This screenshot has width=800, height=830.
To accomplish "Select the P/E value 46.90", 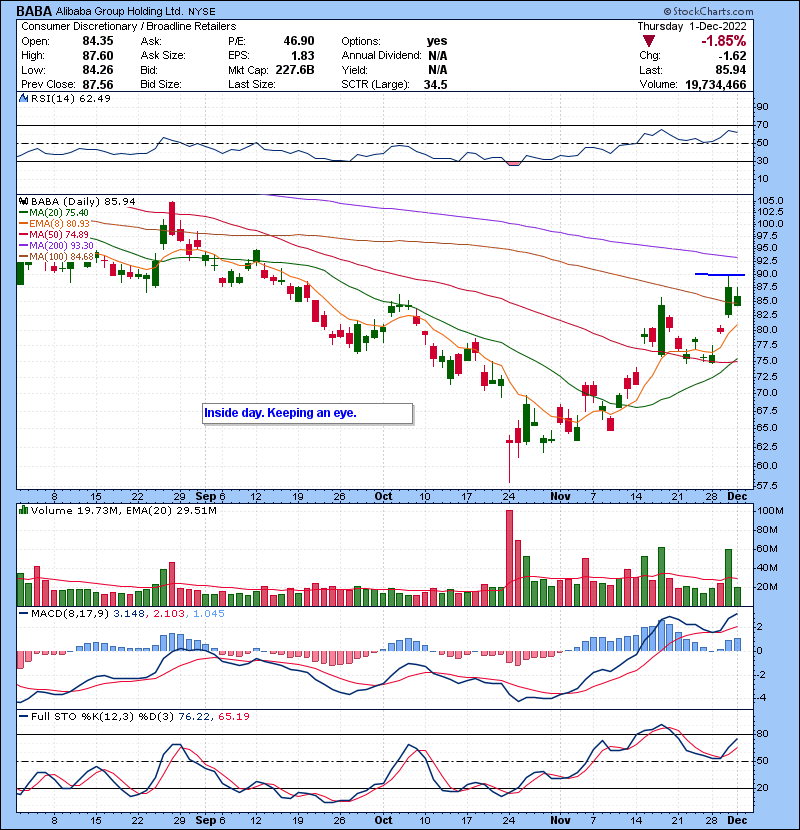I will click(x=299, y=41).
